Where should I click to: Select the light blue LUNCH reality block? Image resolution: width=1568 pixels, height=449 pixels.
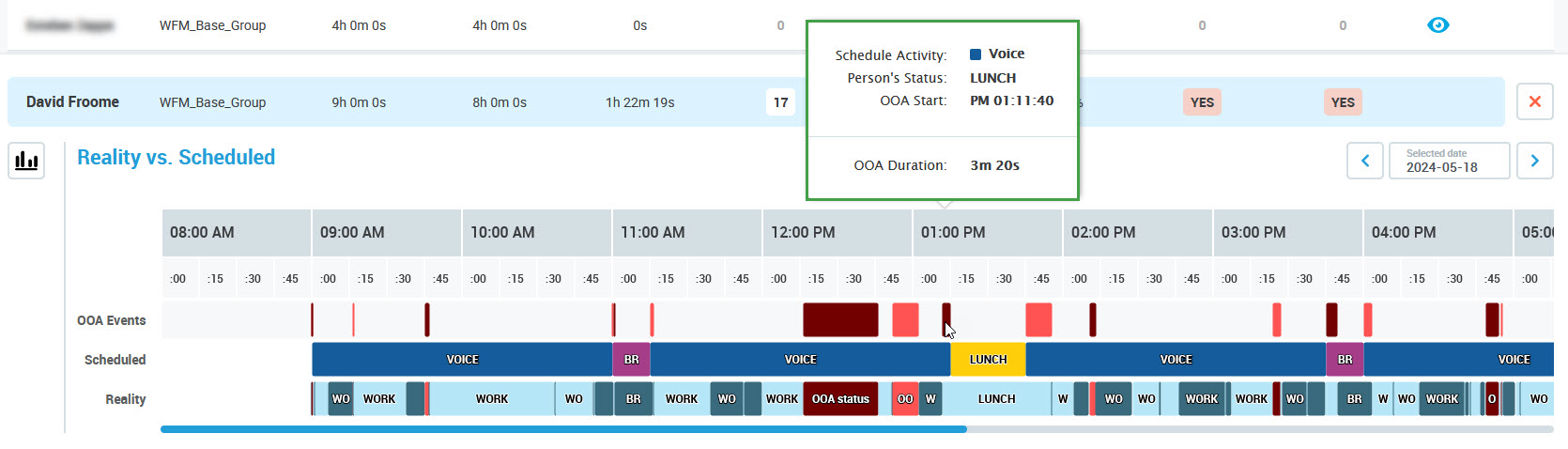pos(996,399)
